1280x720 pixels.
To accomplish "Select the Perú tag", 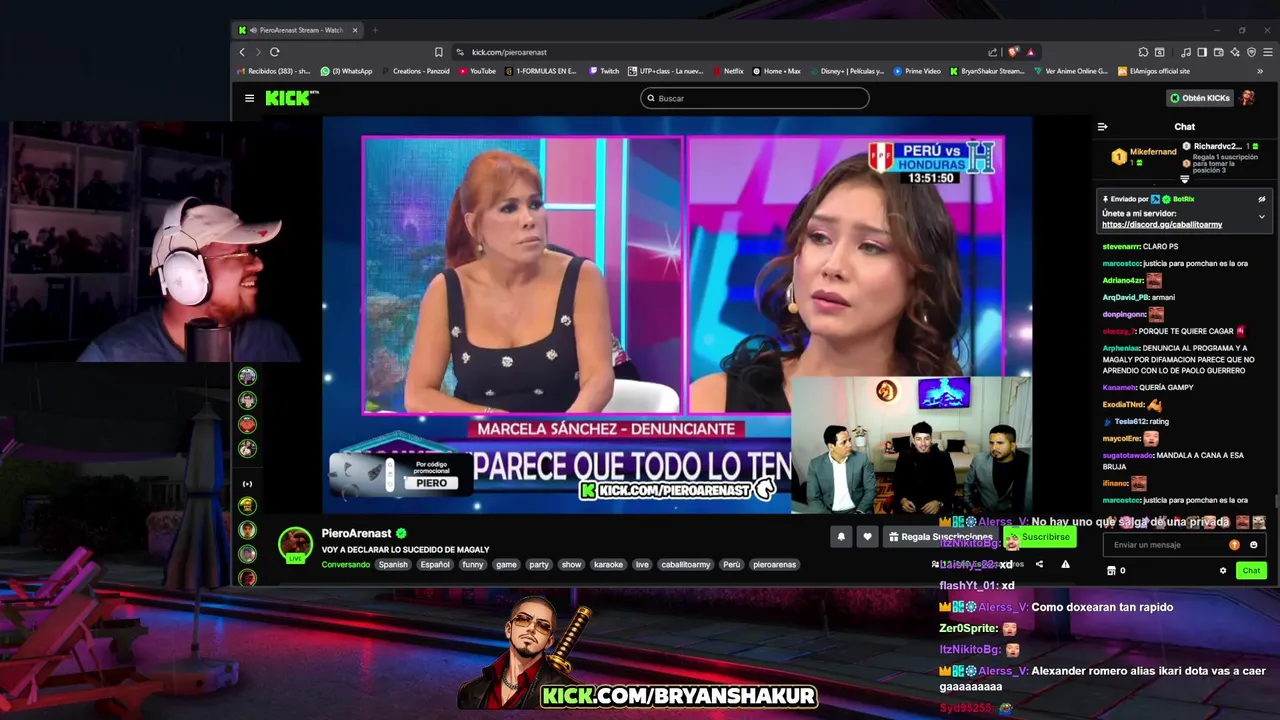I will pyautogui.click(x=732, y=565).
